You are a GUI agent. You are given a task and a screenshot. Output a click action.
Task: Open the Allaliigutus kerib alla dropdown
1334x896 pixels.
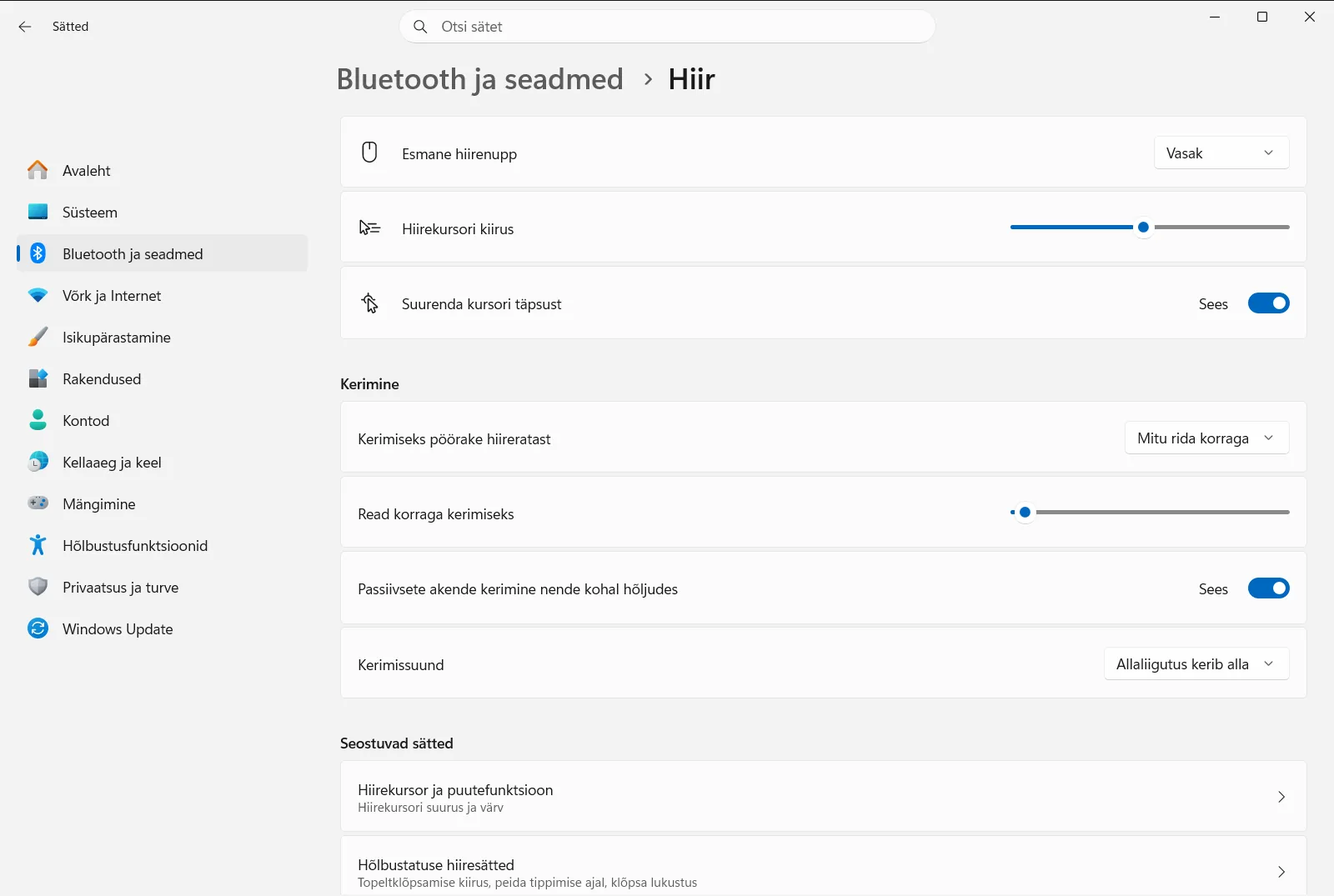(1196, 664)
